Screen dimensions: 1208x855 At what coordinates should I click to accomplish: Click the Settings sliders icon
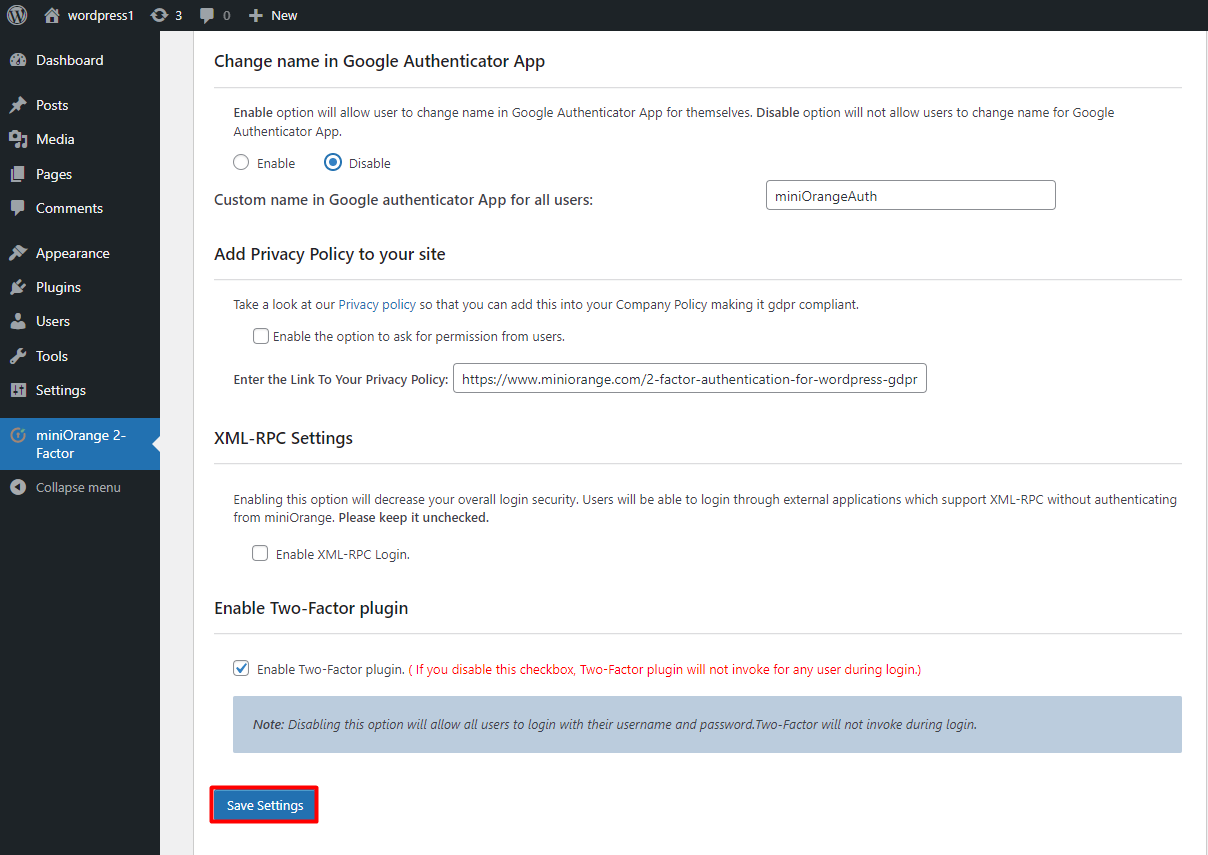click(x=18, y=390)
